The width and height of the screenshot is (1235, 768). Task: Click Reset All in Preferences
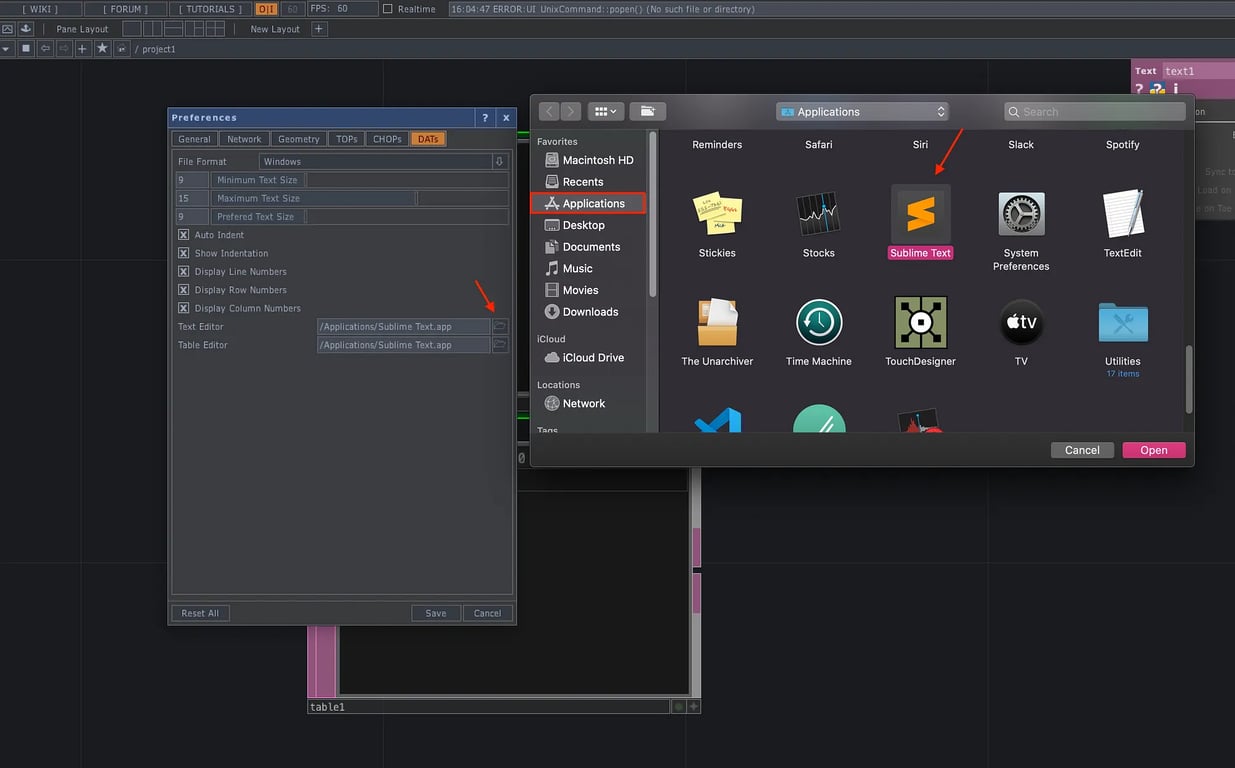pyautogui.click(x=200, y=613)
